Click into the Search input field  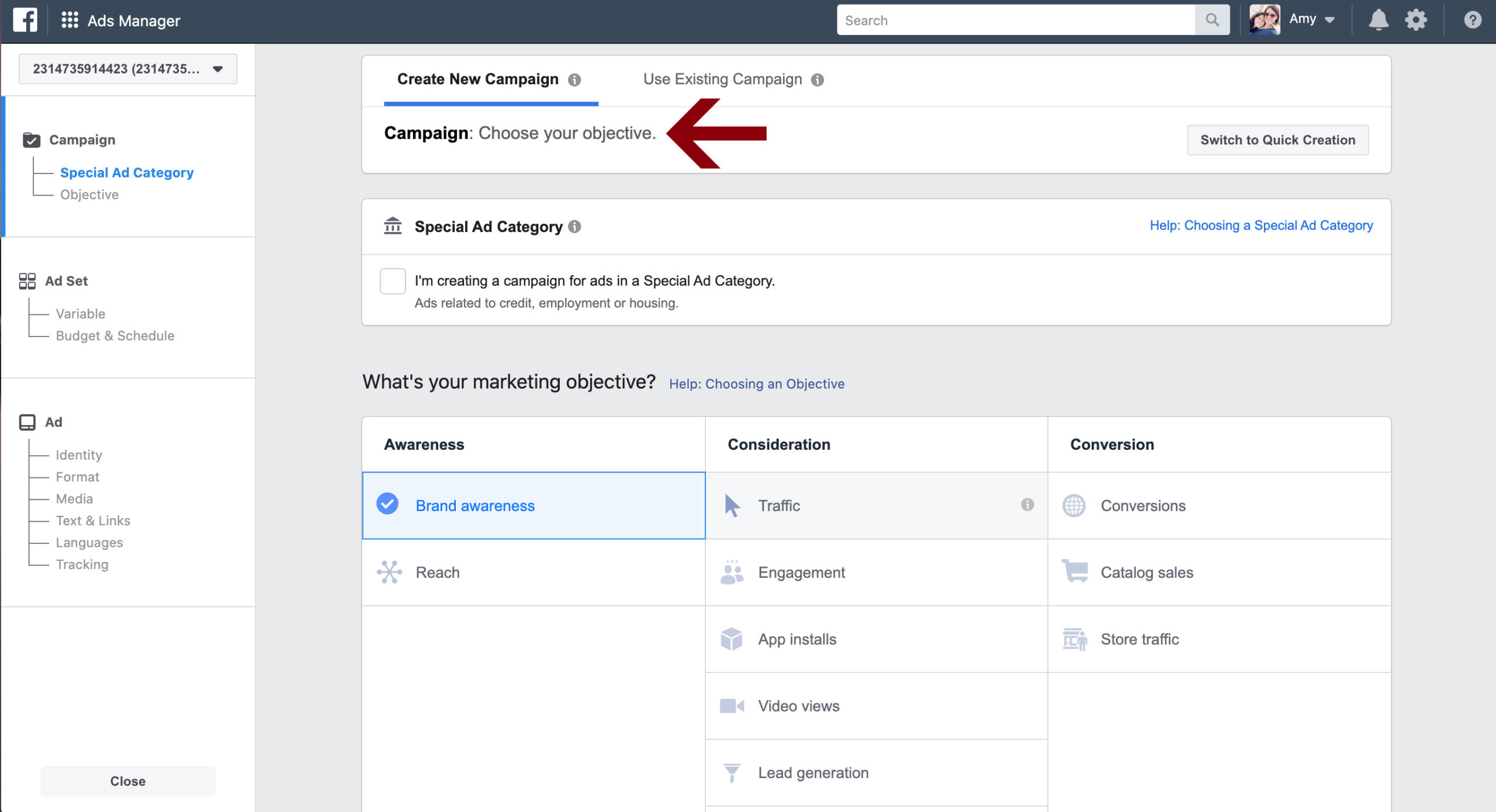coord(1016,20)
